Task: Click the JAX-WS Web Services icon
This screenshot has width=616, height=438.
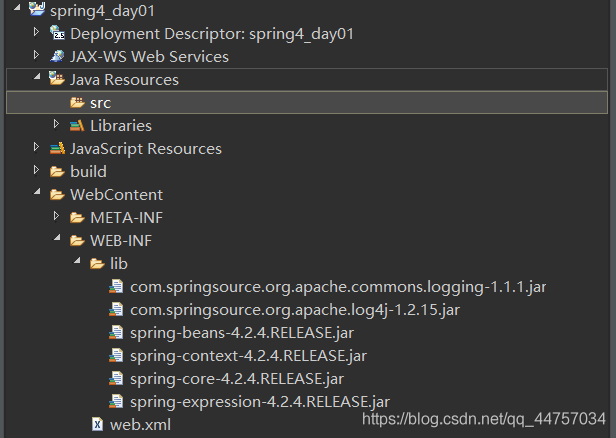Action: (x=57, y=56)
